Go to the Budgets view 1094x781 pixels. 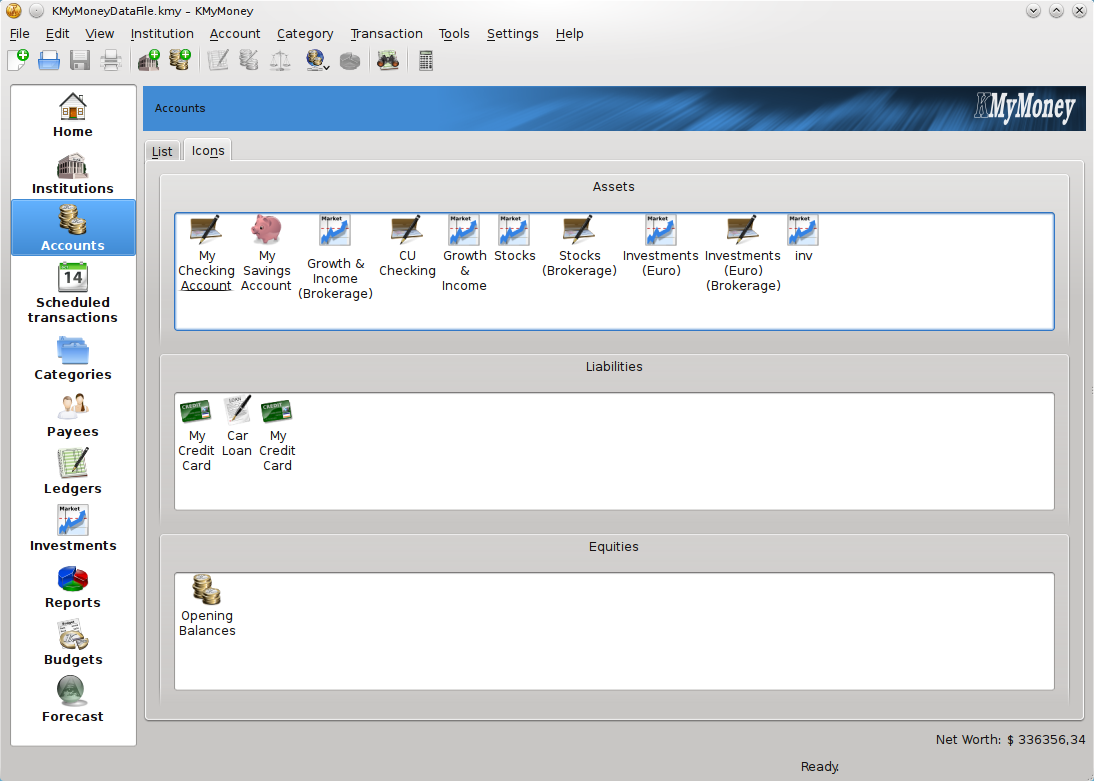[x=73, y=644]
